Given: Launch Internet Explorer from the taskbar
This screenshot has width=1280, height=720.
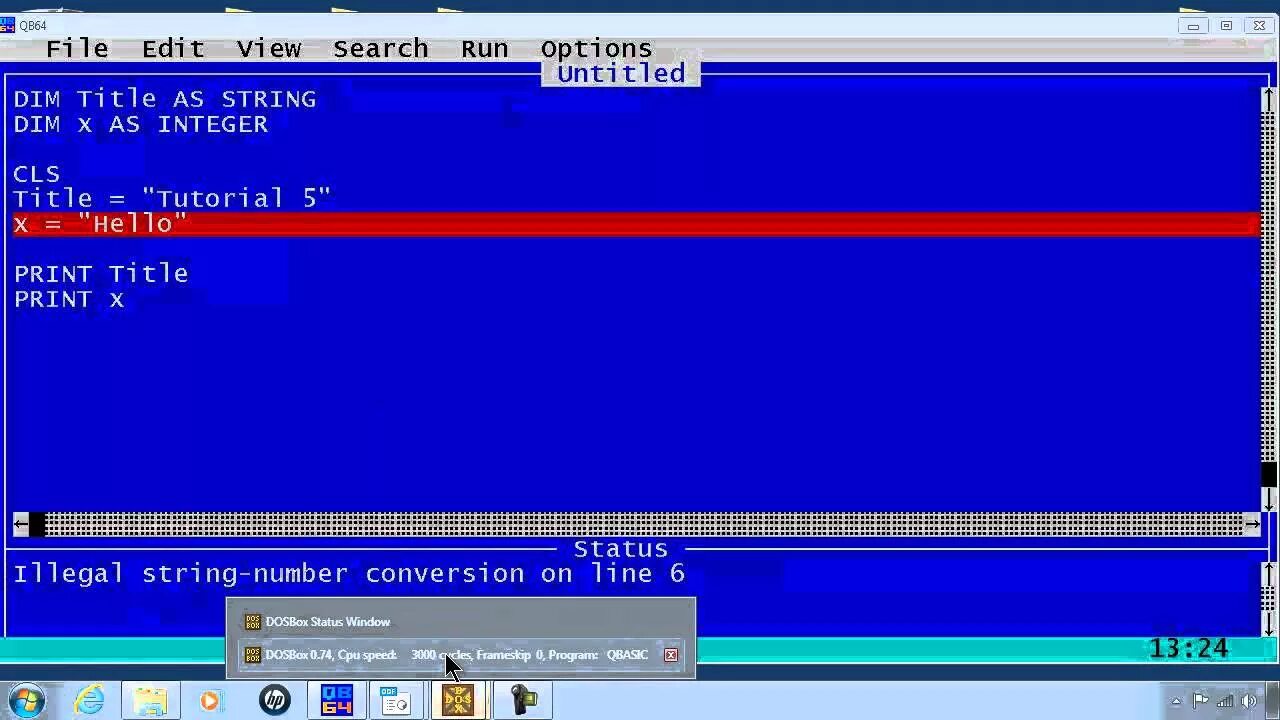Looking at the screenshot, I should (x=89, y=700).
